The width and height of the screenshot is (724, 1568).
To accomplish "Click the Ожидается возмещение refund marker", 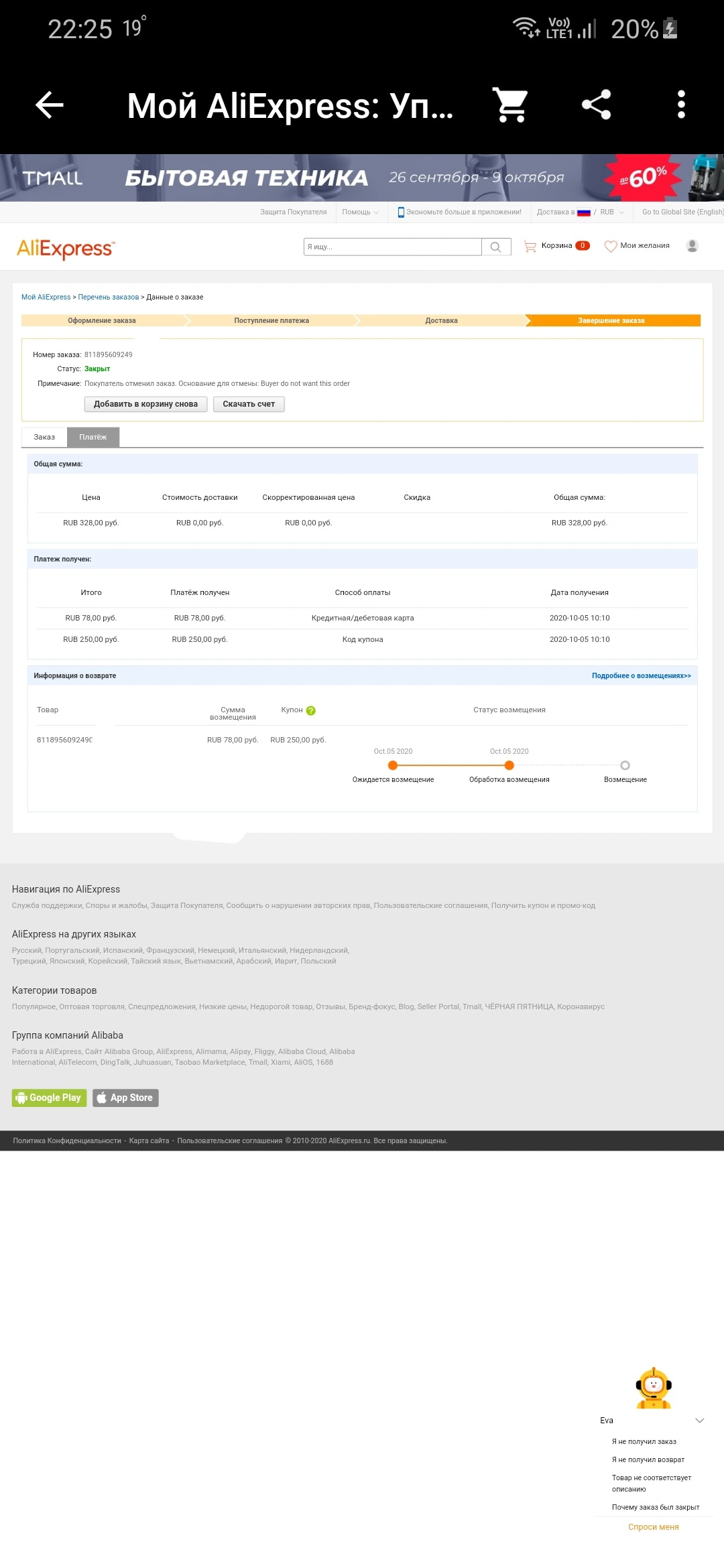I will (393, 765).
